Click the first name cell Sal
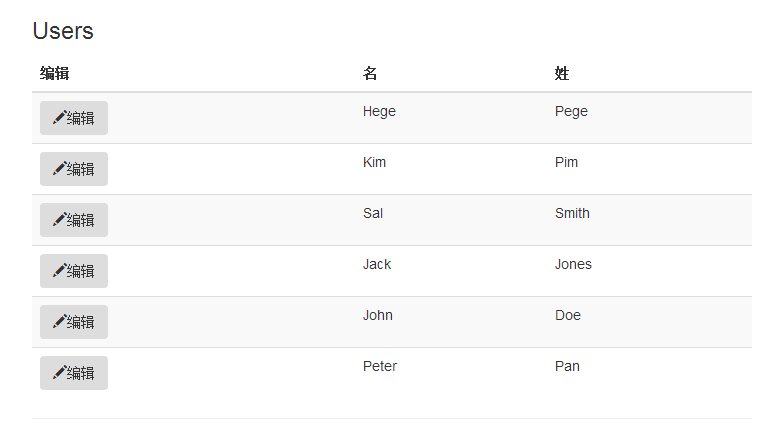The height and width of the screenshot is (435, 784). [373, 213]
